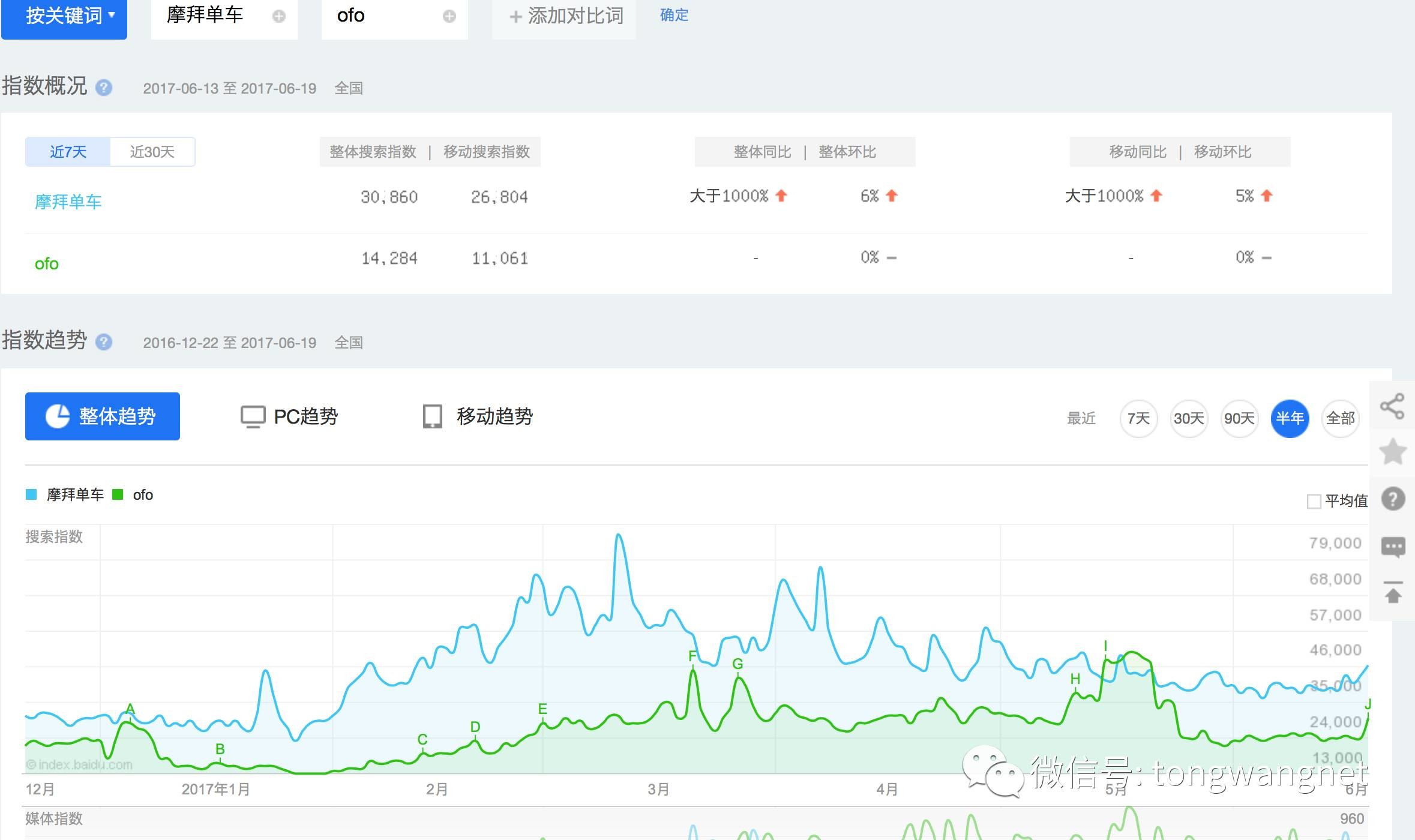Screen dimensions: 1415x840
Task: Click the 媒体指数 section label
Action: coord(54,818)
